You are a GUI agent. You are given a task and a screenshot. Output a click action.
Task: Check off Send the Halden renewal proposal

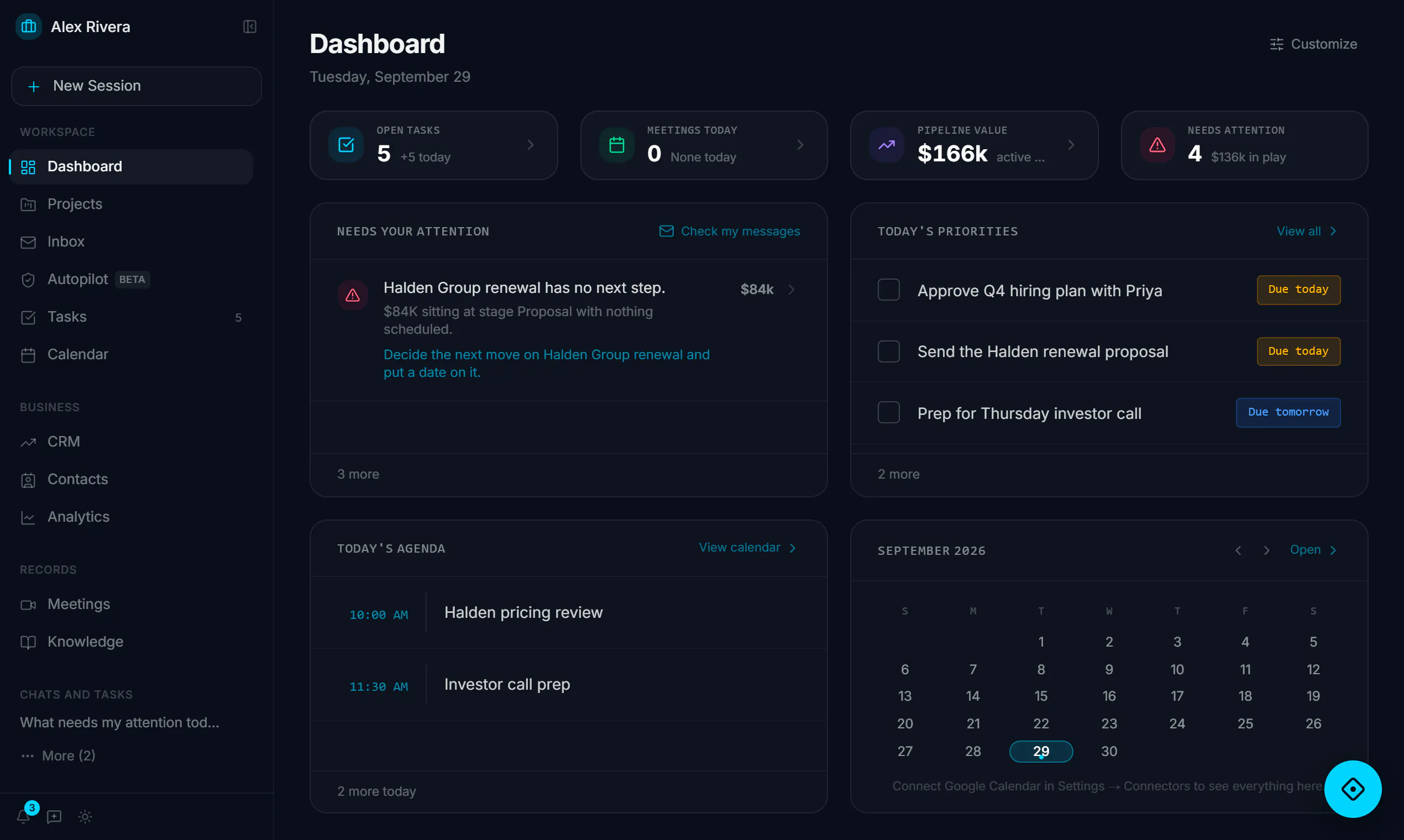point(888,351)
